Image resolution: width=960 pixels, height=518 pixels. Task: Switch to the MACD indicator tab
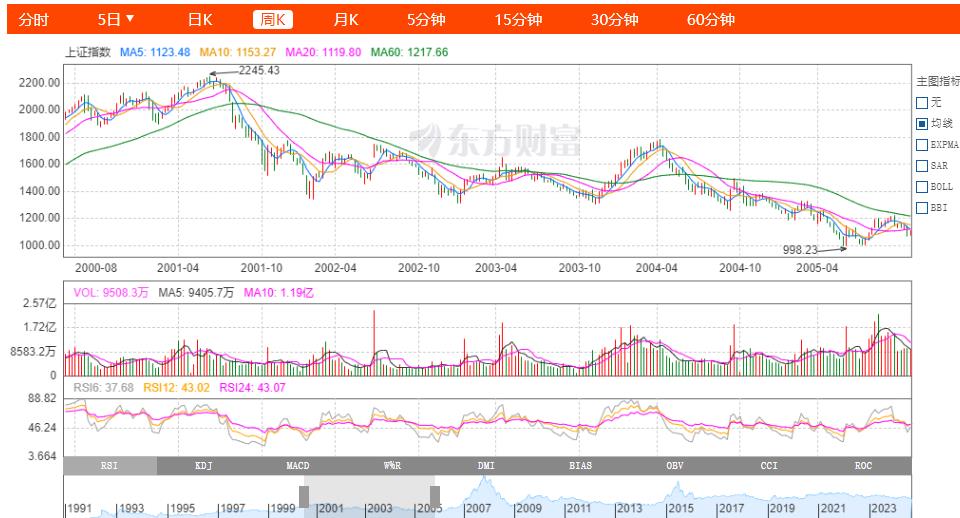[x=298, y=466]
